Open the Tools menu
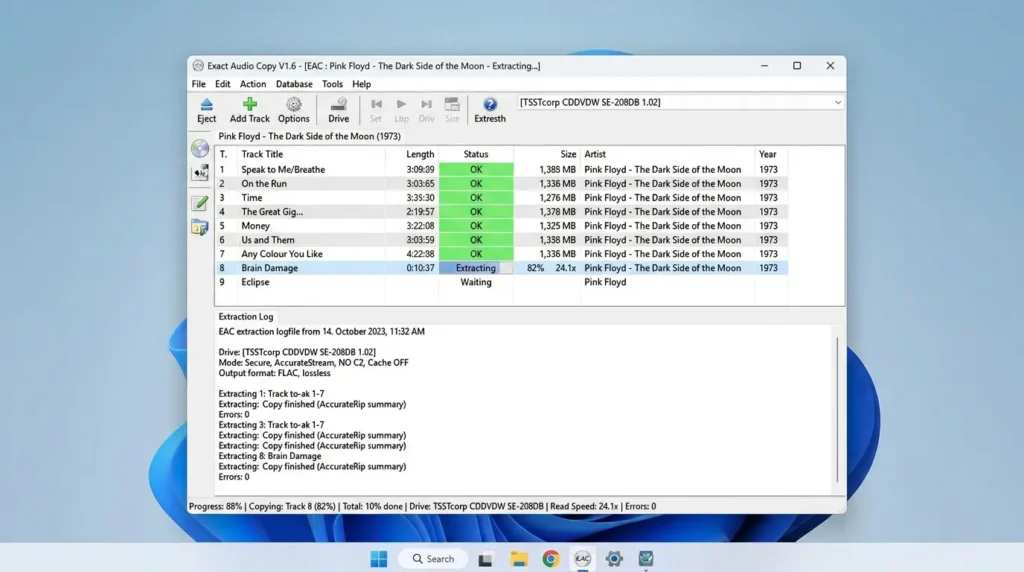Viewport: 1024px width, 572px height. (x=332, y=84)
